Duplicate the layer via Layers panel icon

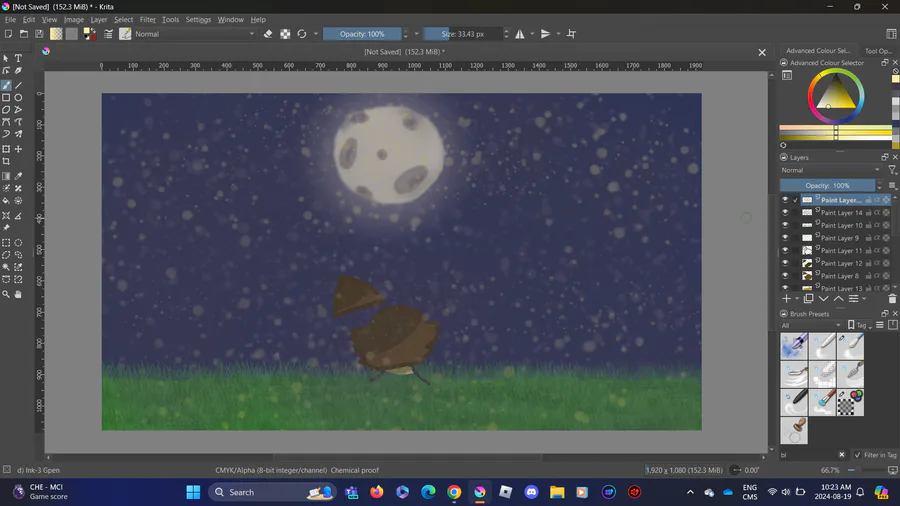pyautogui.click(x=809, y=298)
